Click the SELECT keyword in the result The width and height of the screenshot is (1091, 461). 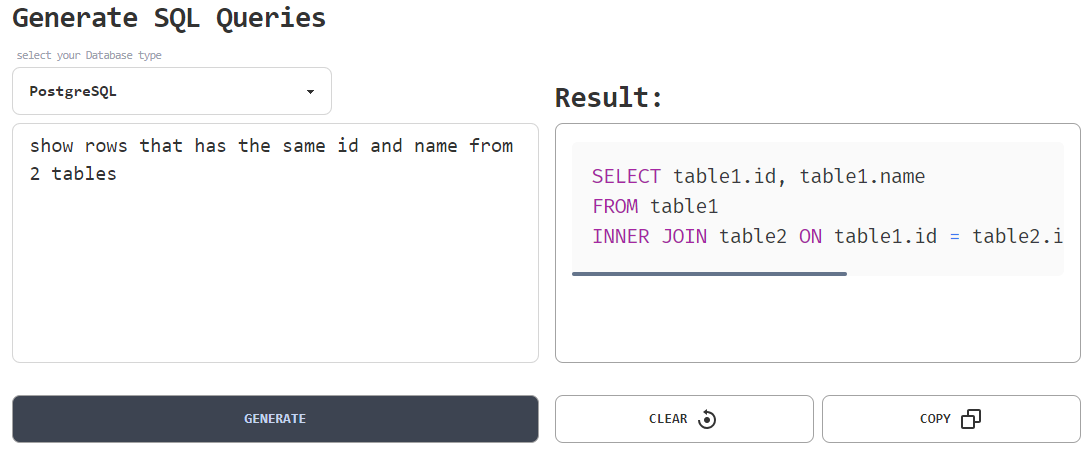pos(626,177)
